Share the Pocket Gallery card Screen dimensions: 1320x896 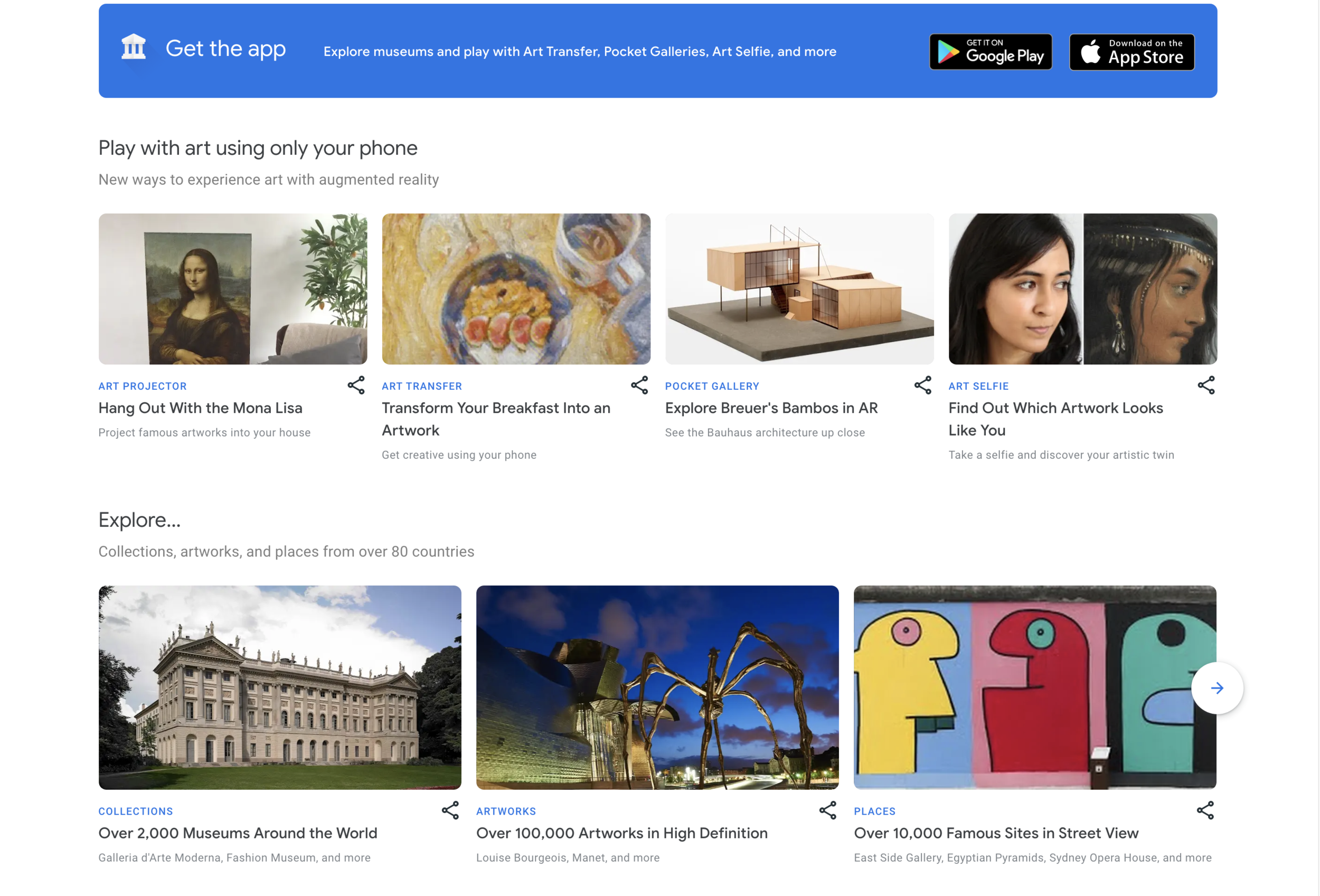tap(923, 385)
